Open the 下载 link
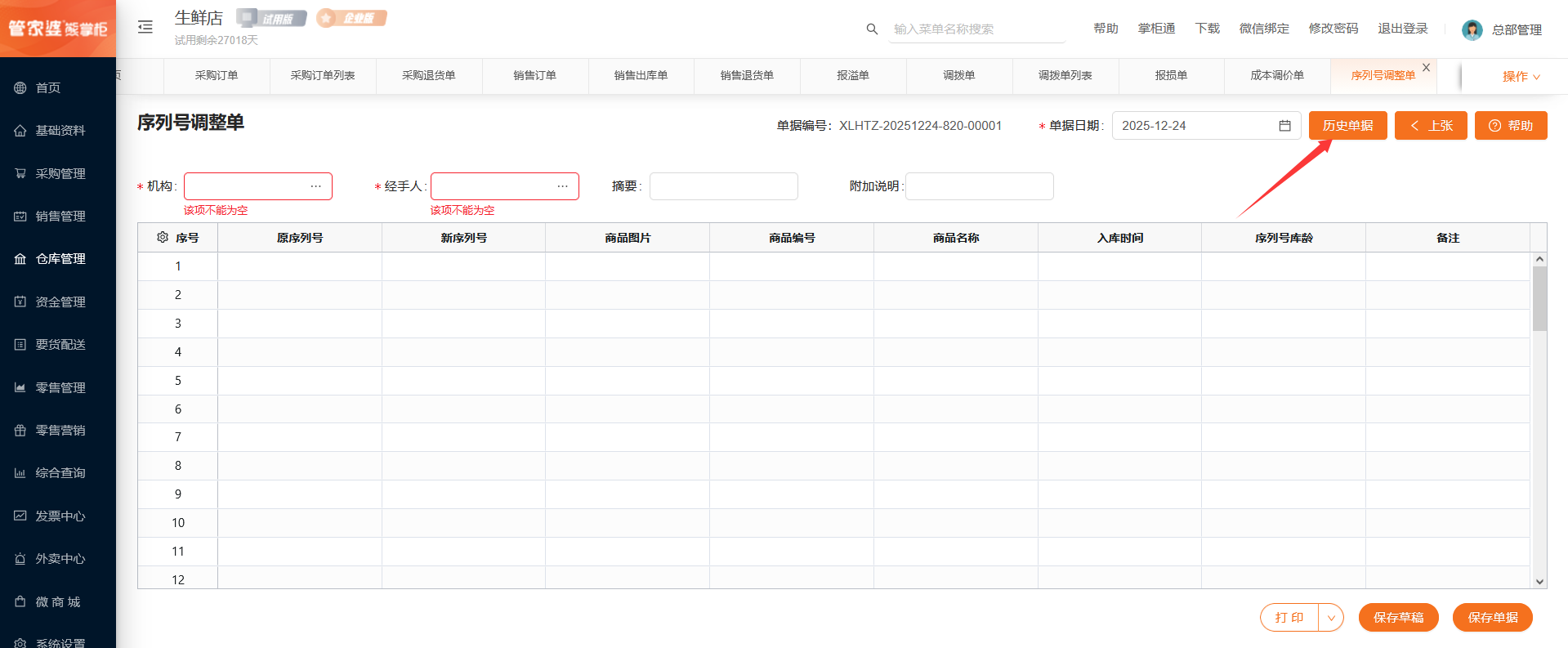Viewport: 1568px width, 648px height. [1208, 29]
